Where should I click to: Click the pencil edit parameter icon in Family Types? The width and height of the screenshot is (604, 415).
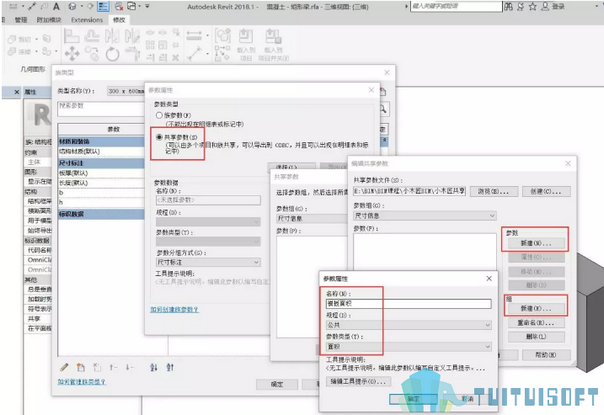tap(64, 367)
